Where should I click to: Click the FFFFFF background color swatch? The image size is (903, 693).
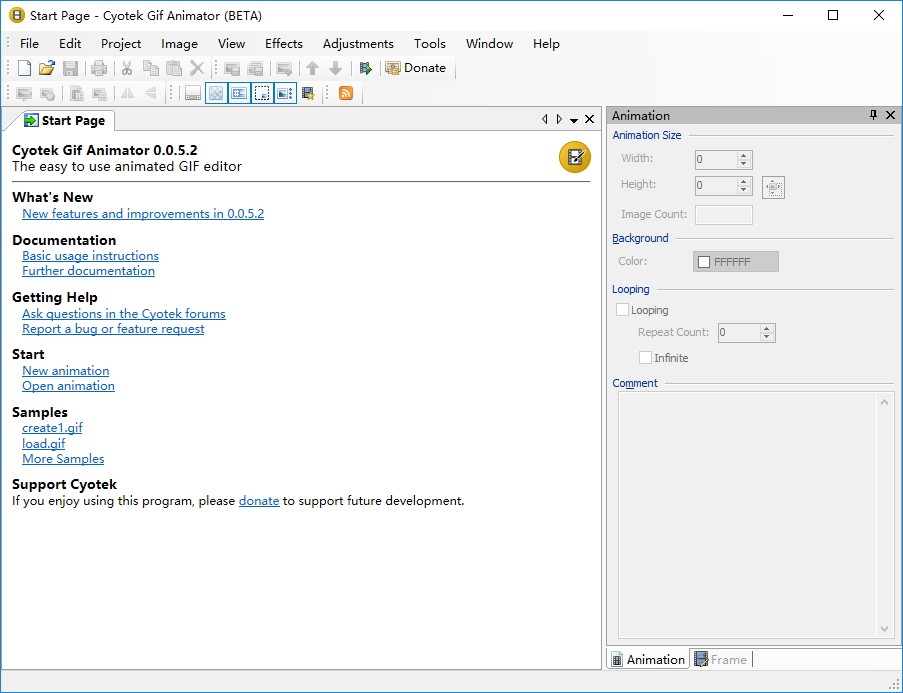point(735,262)
